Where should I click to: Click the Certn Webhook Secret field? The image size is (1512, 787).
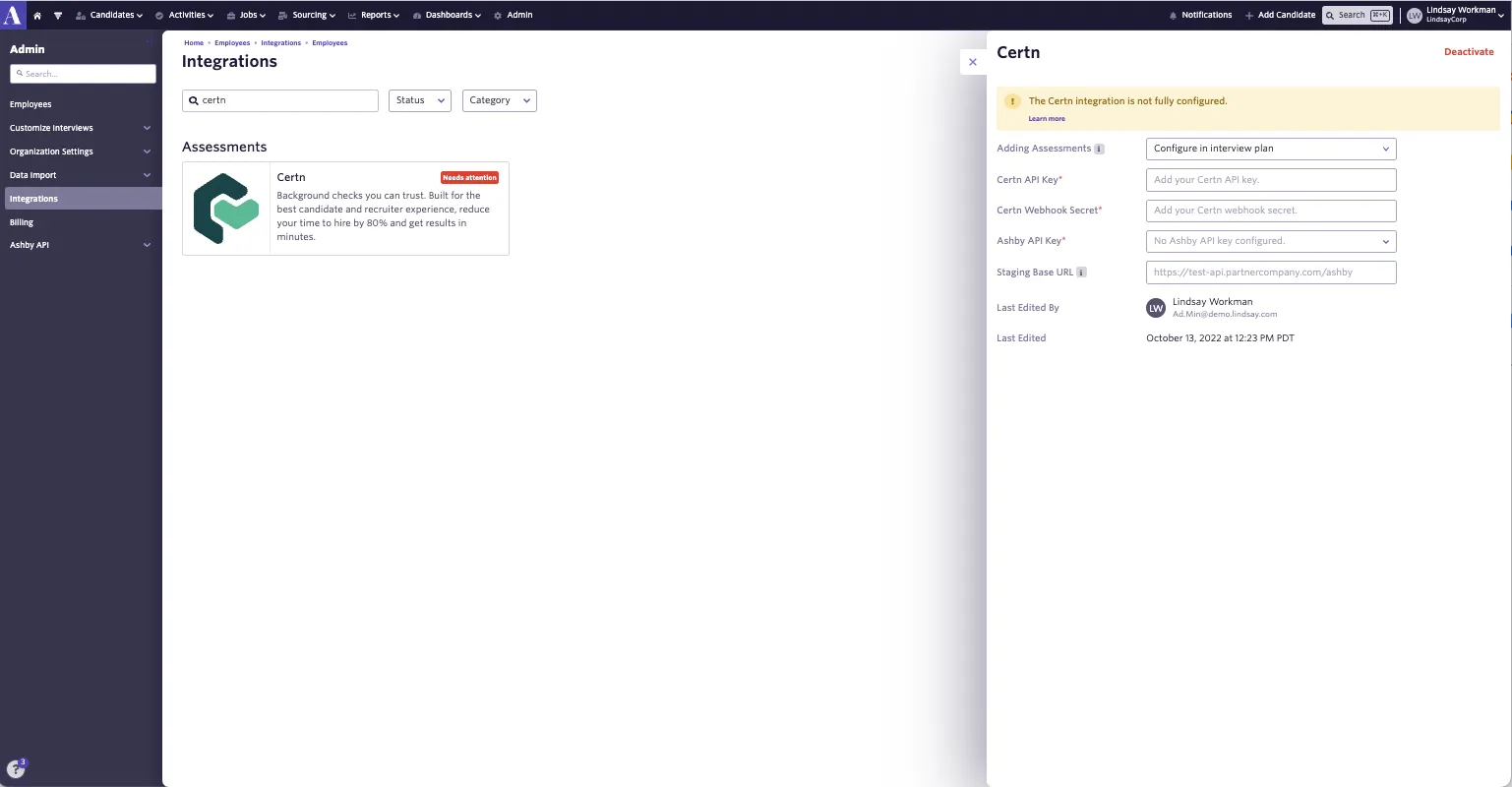[1271, 211]
